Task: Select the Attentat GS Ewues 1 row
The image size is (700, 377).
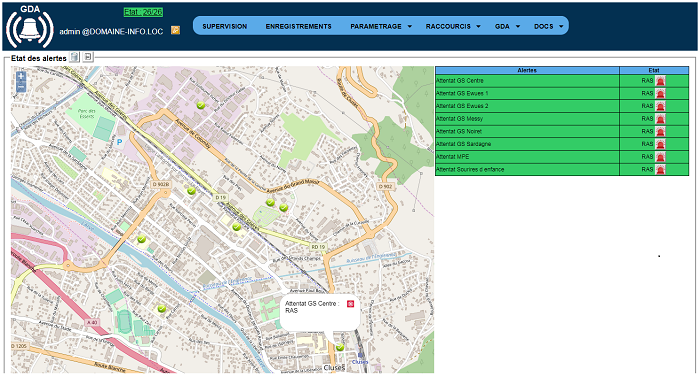Action: click(x=562, y=93)
